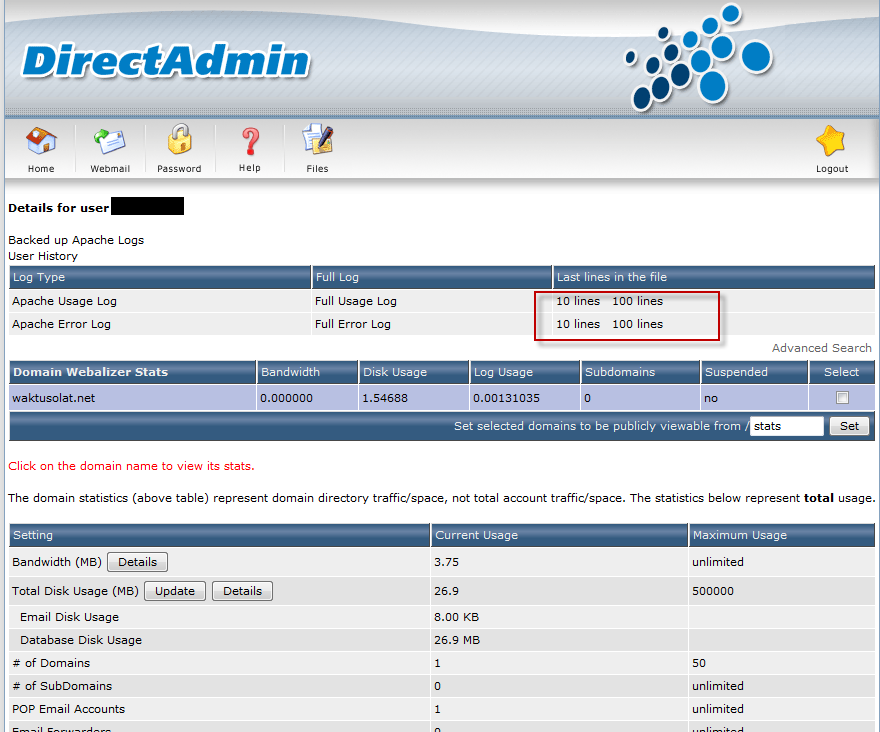Click the Password padlock icon
880x732 pixels.
point(180,139)
